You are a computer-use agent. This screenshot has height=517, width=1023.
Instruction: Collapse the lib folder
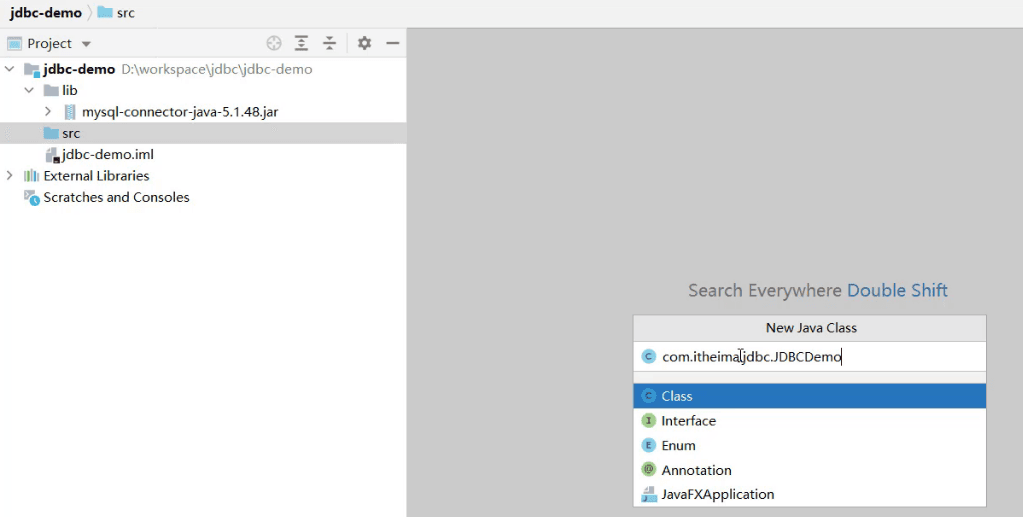tap(29, 91)
